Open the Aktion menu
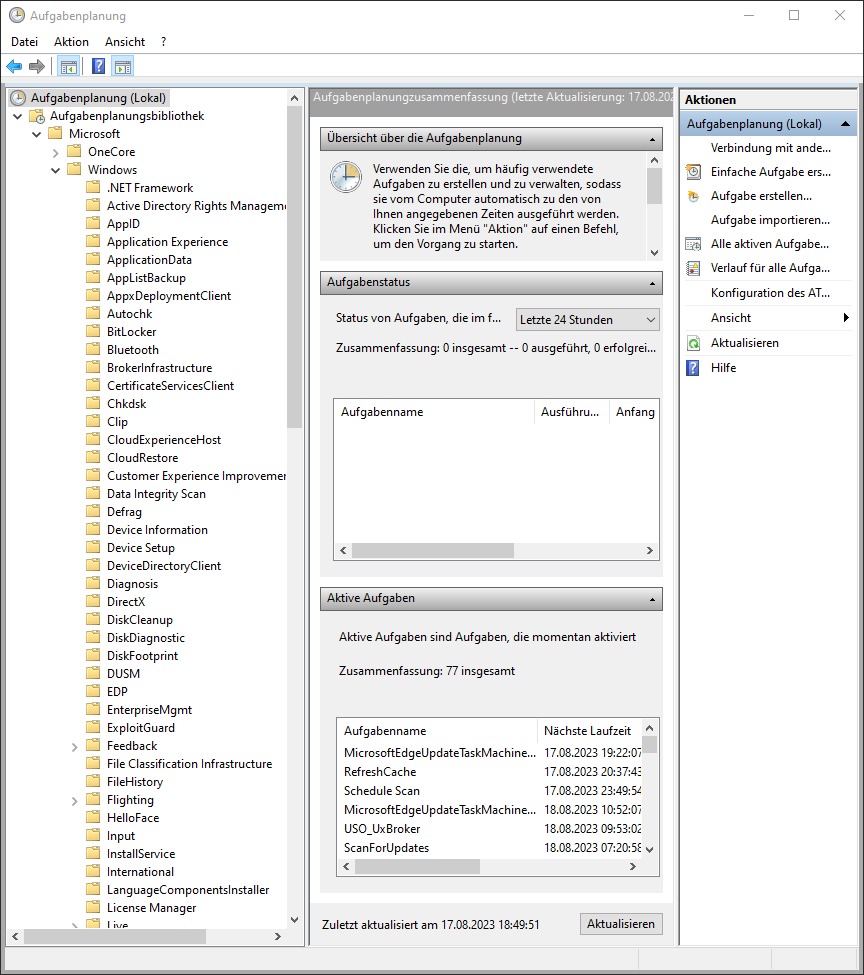The width and height of the screenshot is (864, 975). 70,41
